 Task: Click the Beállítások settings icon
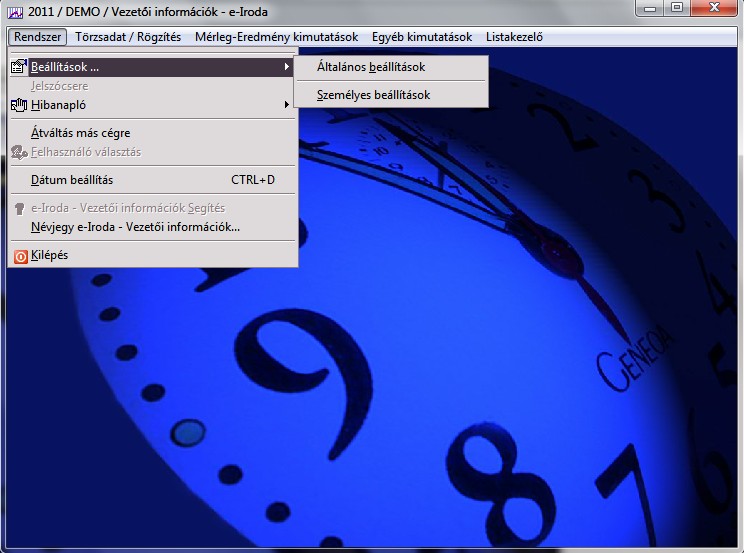tap(19, 67)
